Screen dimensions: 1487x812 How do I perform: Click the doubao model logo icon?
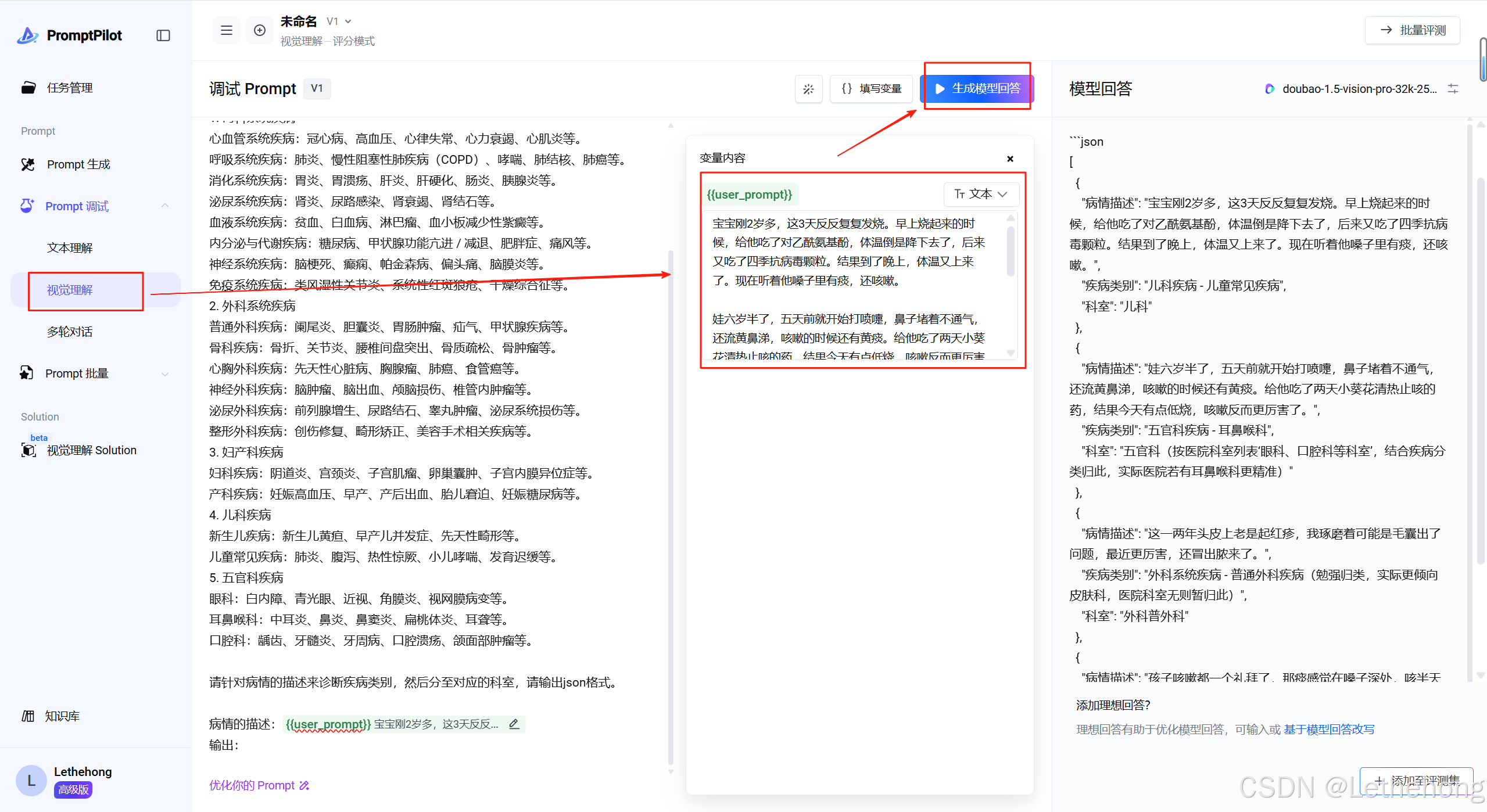[1270, 89]
